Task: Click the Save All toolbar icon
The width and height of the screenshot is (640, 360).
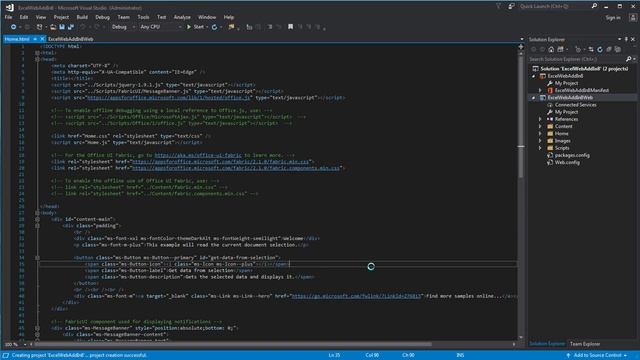Action: click(x=71, y=27)
